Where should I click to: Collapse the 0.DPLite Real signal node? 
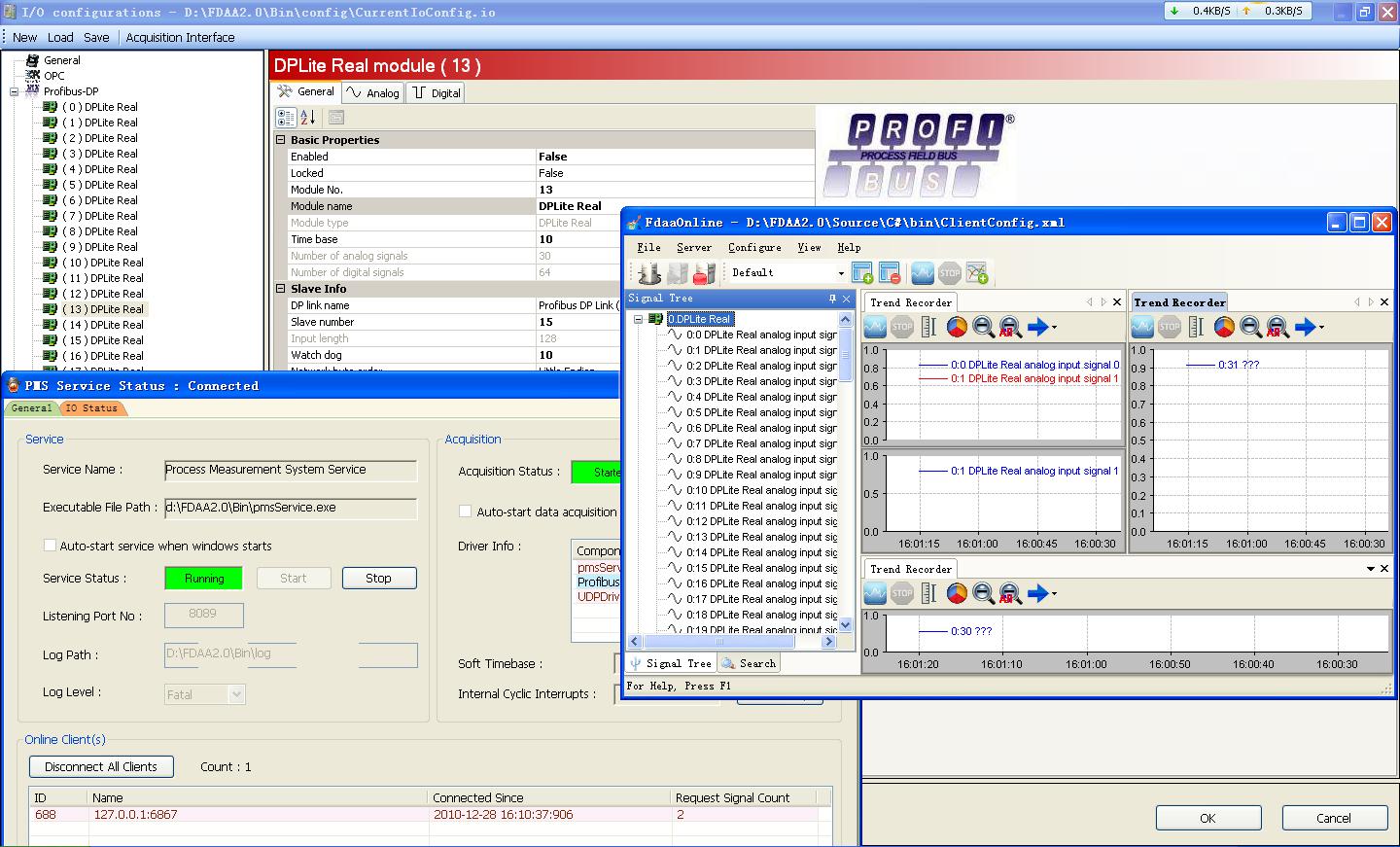point(639,319)
